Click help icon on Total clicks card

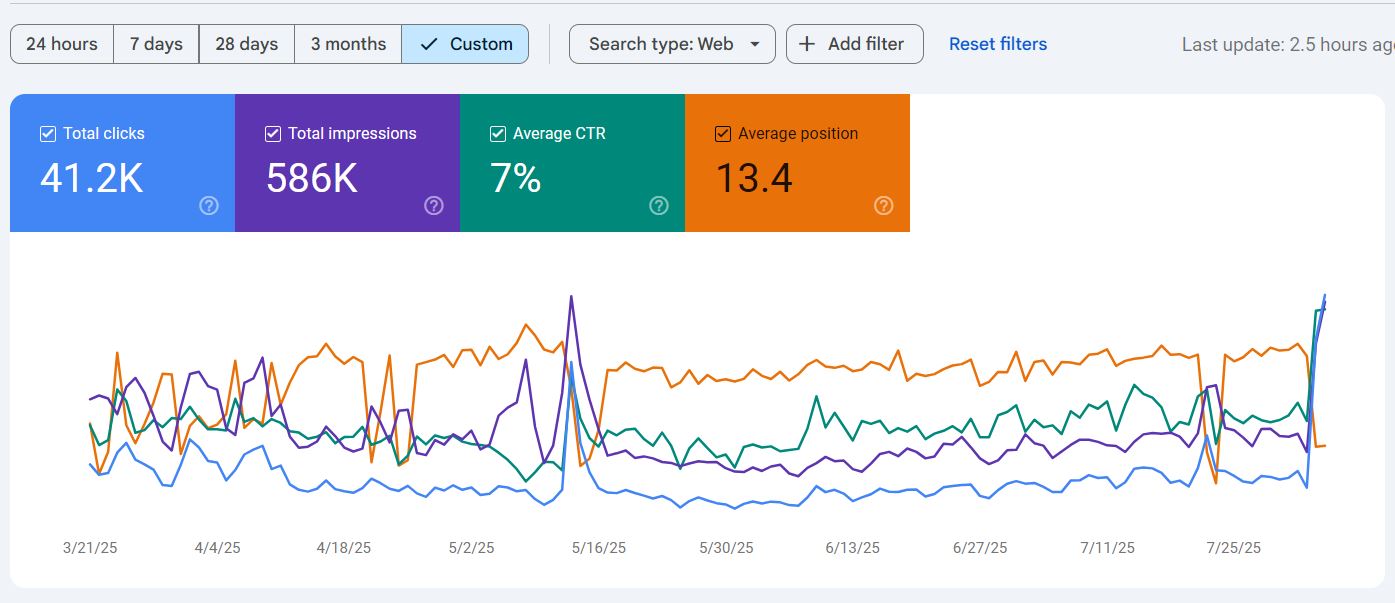click(x=209, y=205)
